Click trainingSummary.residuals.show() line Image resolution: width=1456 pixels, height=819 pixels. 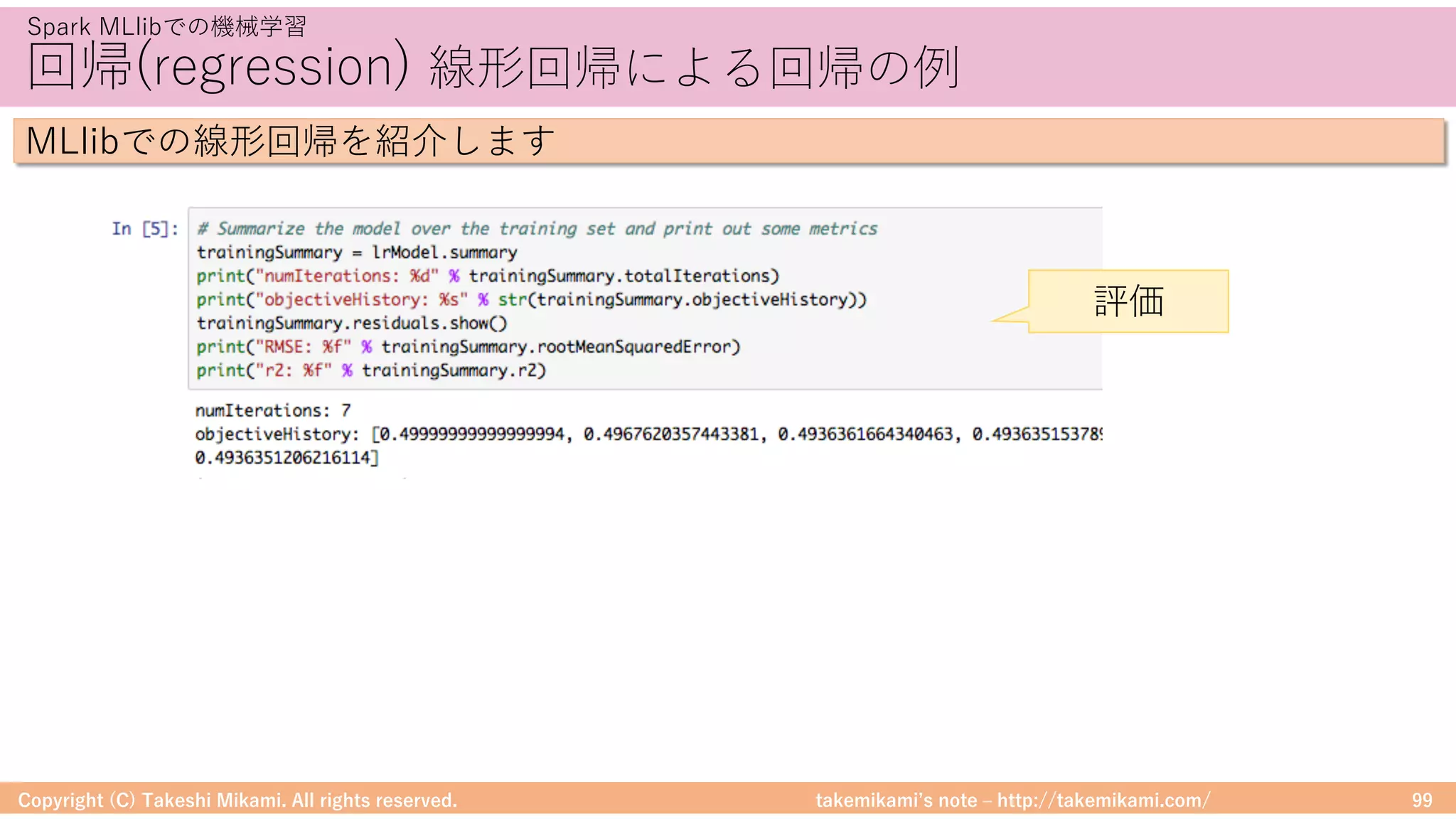click(x=352, y=323)
